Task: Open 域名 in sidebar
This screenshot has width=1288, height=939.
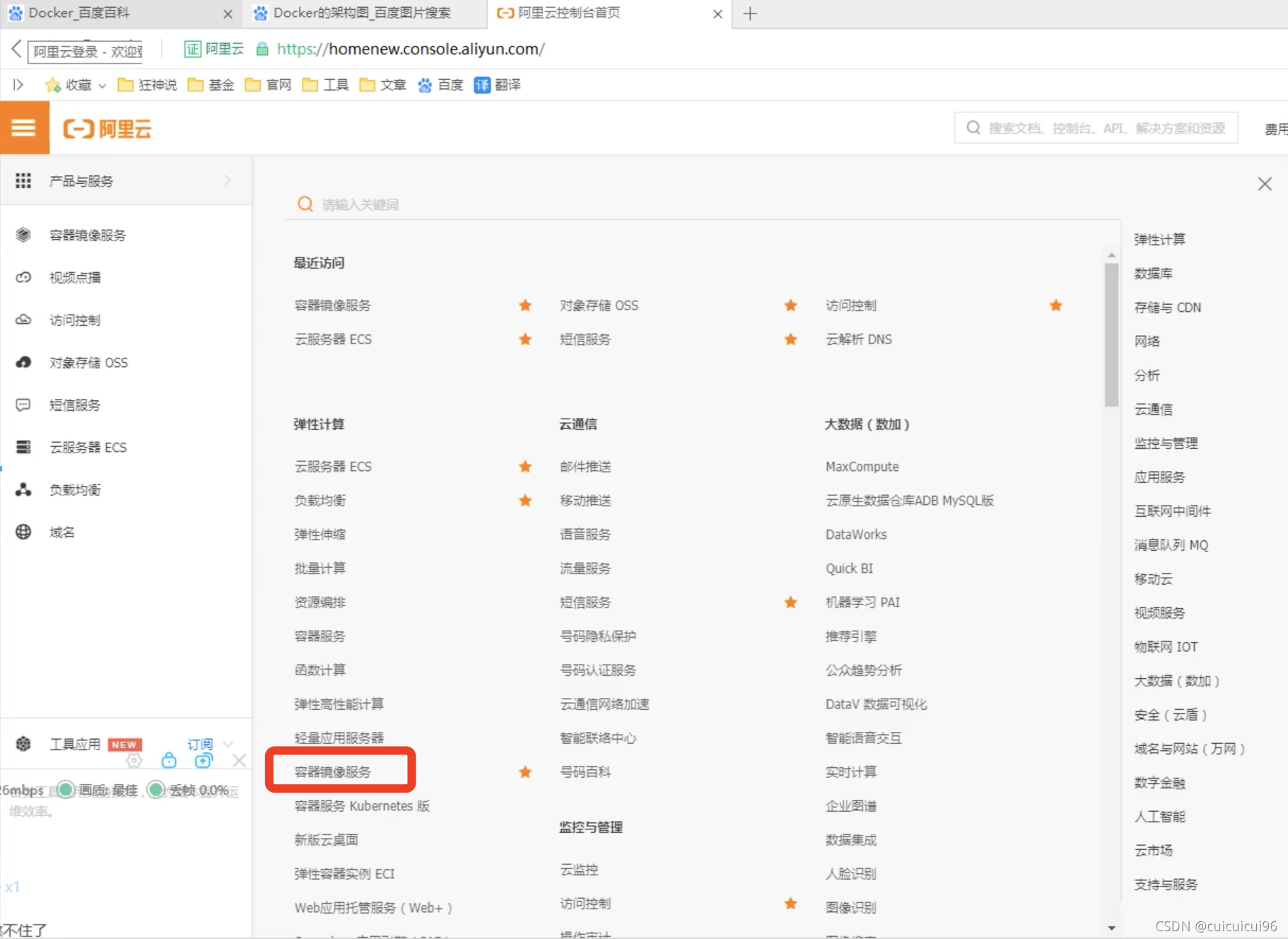Action: pyautogui.click(x=62, y=532)
